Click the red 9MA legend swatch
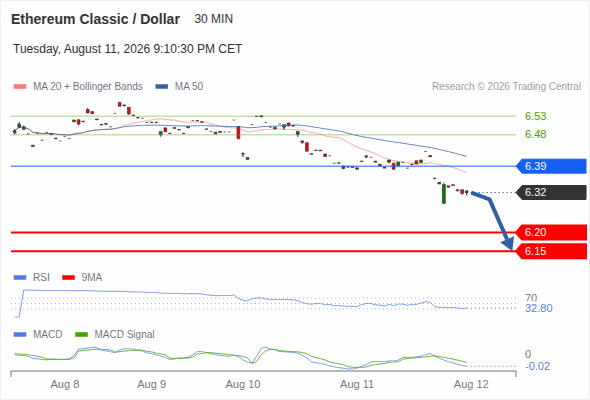 68,278
